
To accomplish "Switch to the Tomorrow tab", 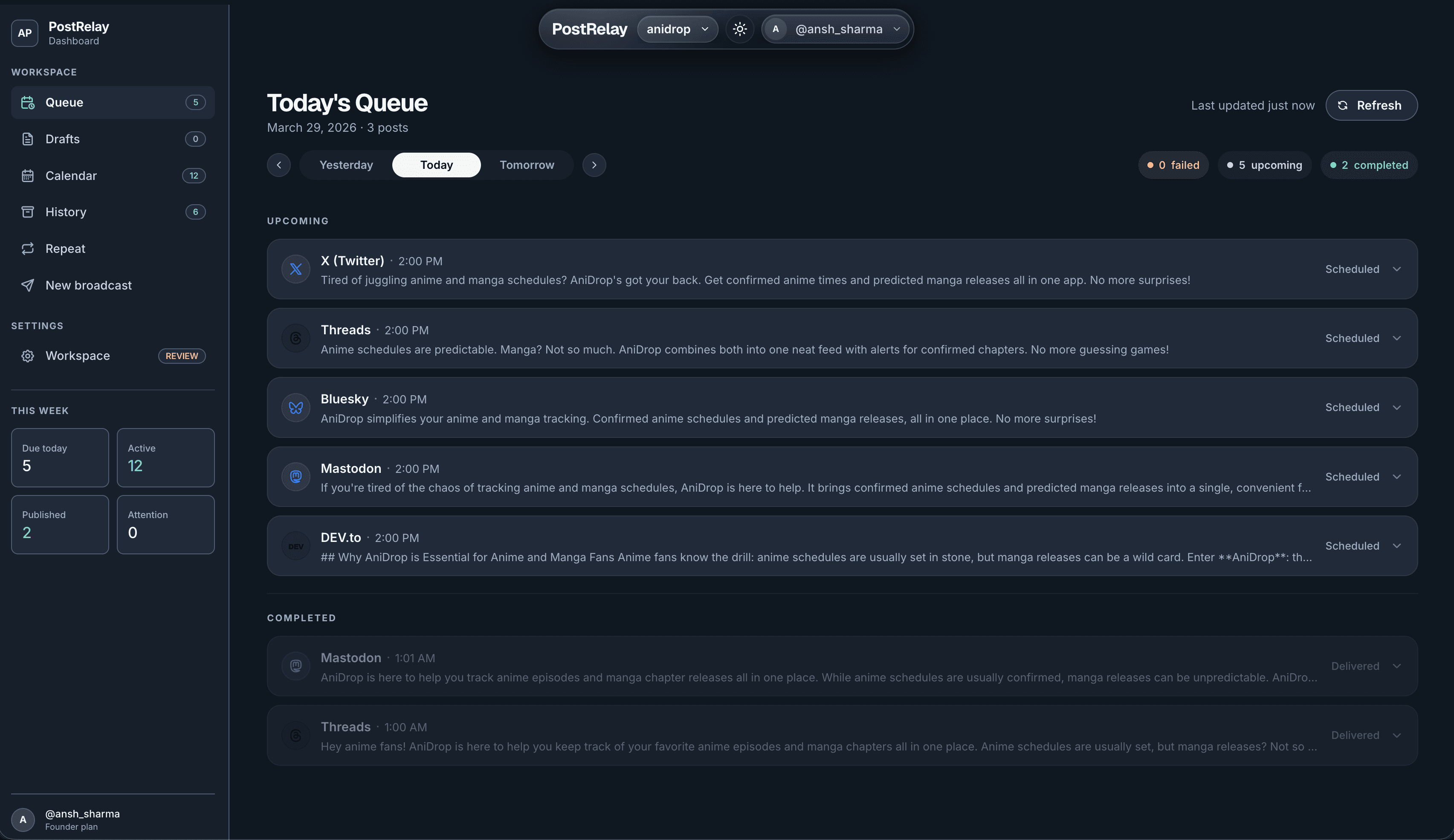I will point(527,165).
